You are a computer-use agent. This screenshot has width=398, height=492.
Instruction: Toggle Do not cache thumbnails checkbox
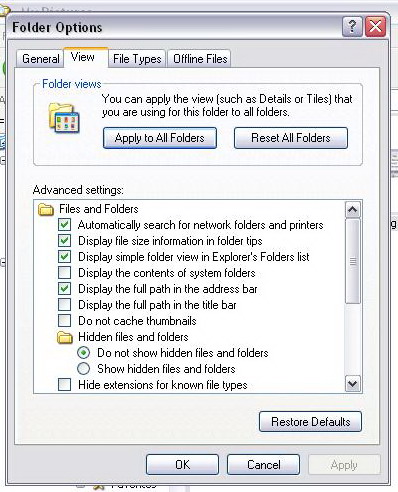tap(64, 321)
